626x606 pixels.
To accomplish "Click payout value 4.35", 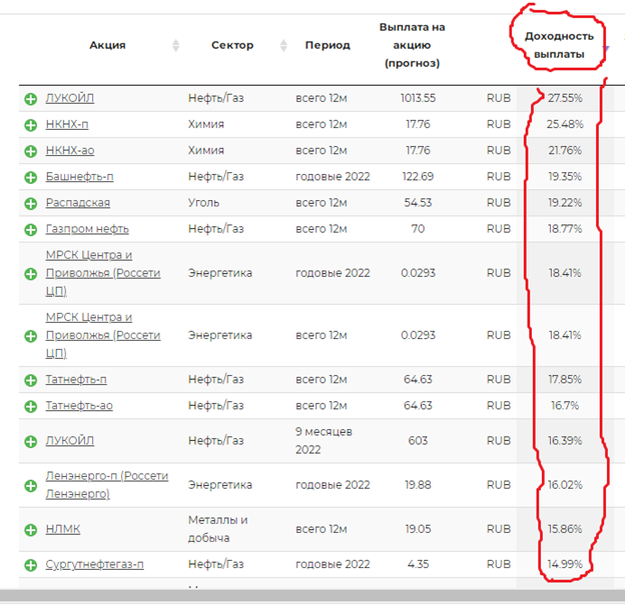I will pos(418,564).
